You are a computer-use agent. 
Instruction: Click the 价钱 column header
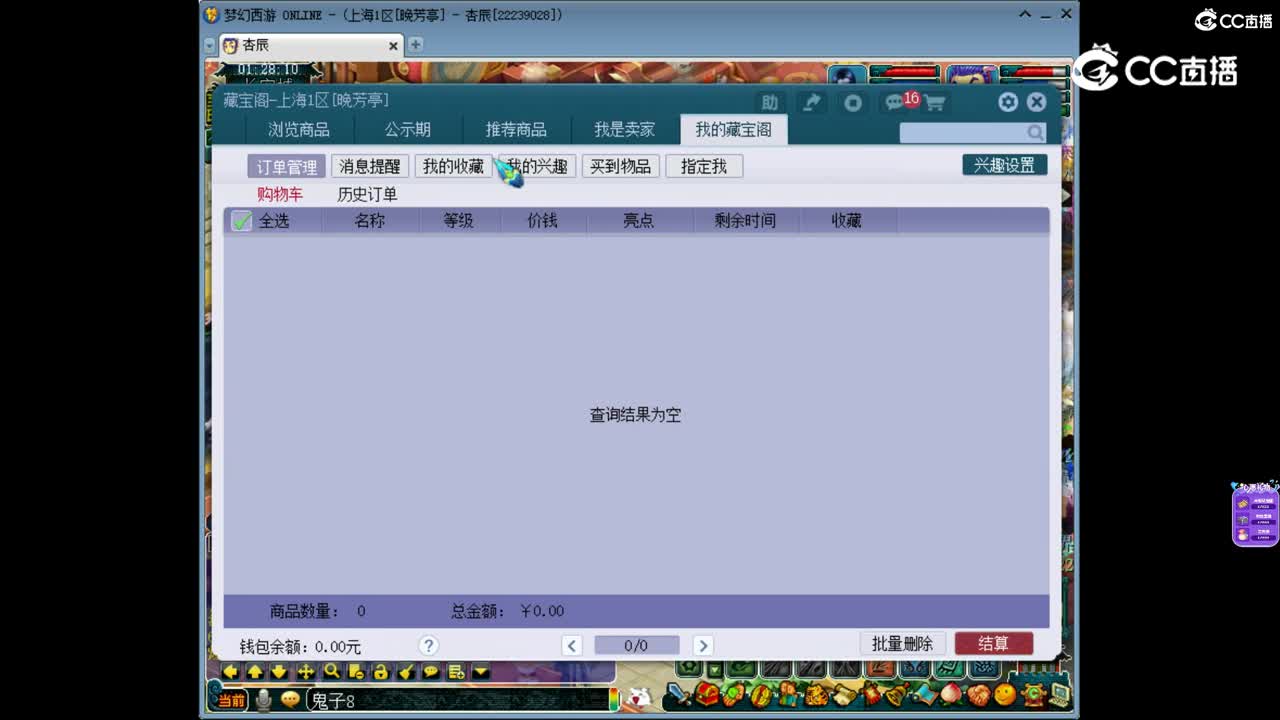[543, 221]
